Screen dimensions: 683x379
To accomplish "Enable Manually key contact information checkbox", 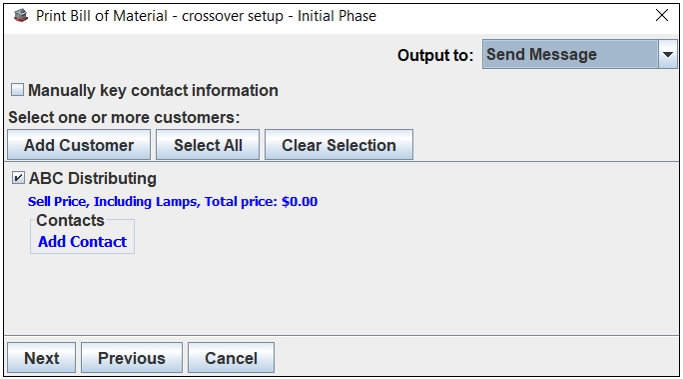I will (x=17, y=90).
